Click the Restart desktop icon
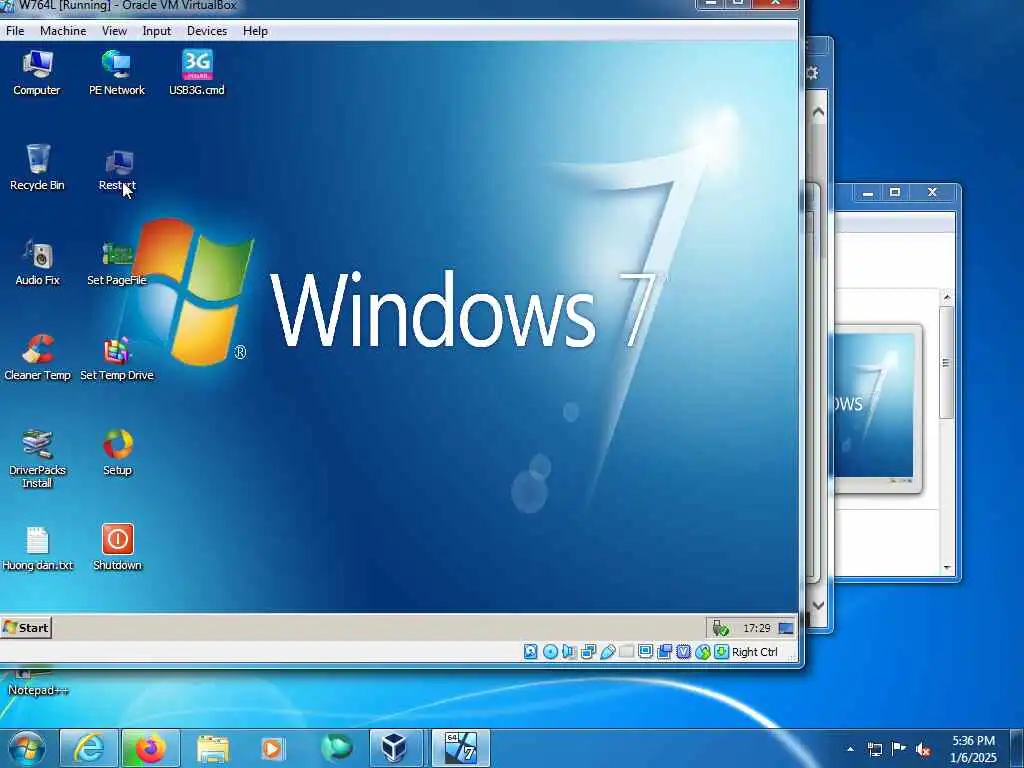 117,168
